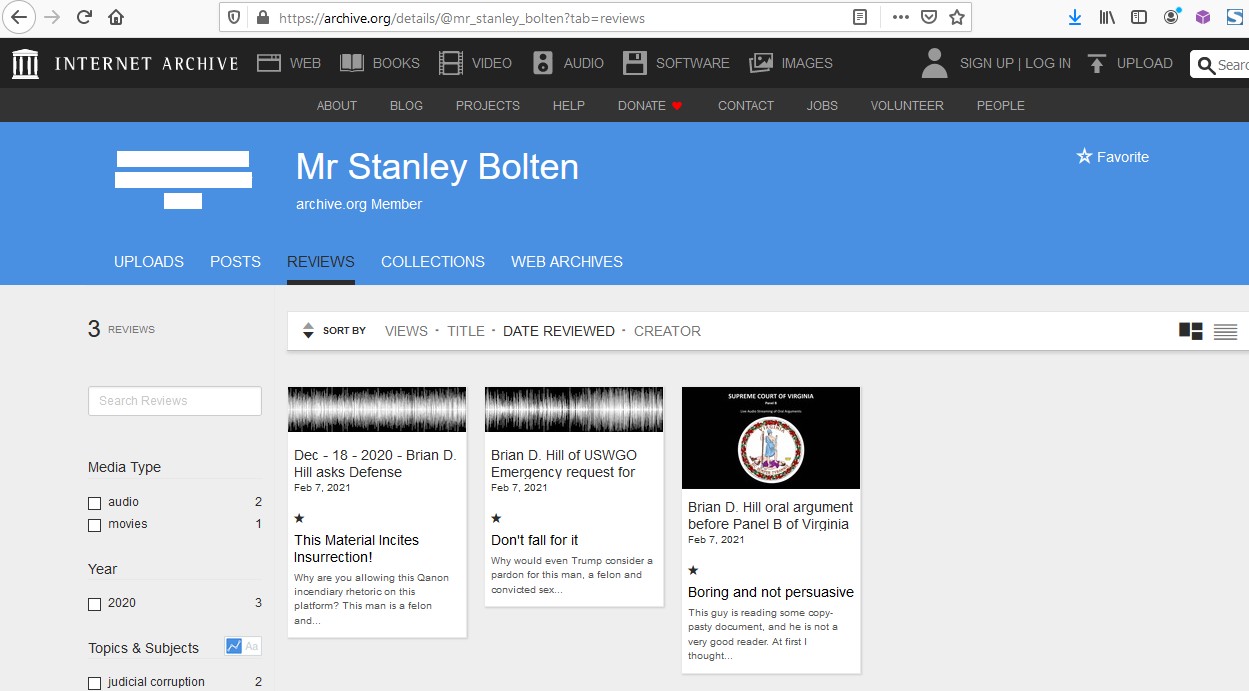The width and height of the screenshot is (1249, 691).
Task: Open the Software floppy-disk icon
Action: click(635, 63)
